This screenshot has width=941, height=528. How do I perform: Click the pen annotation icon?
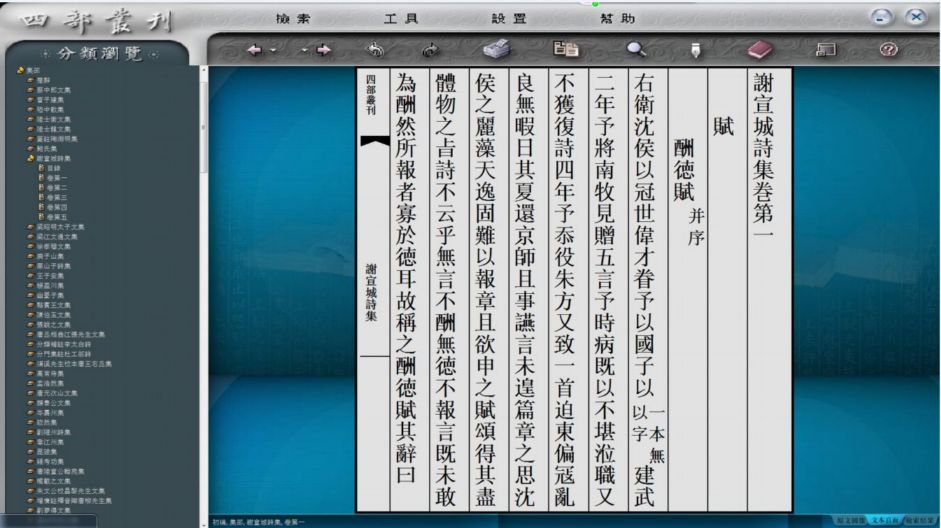coord(695,49)
